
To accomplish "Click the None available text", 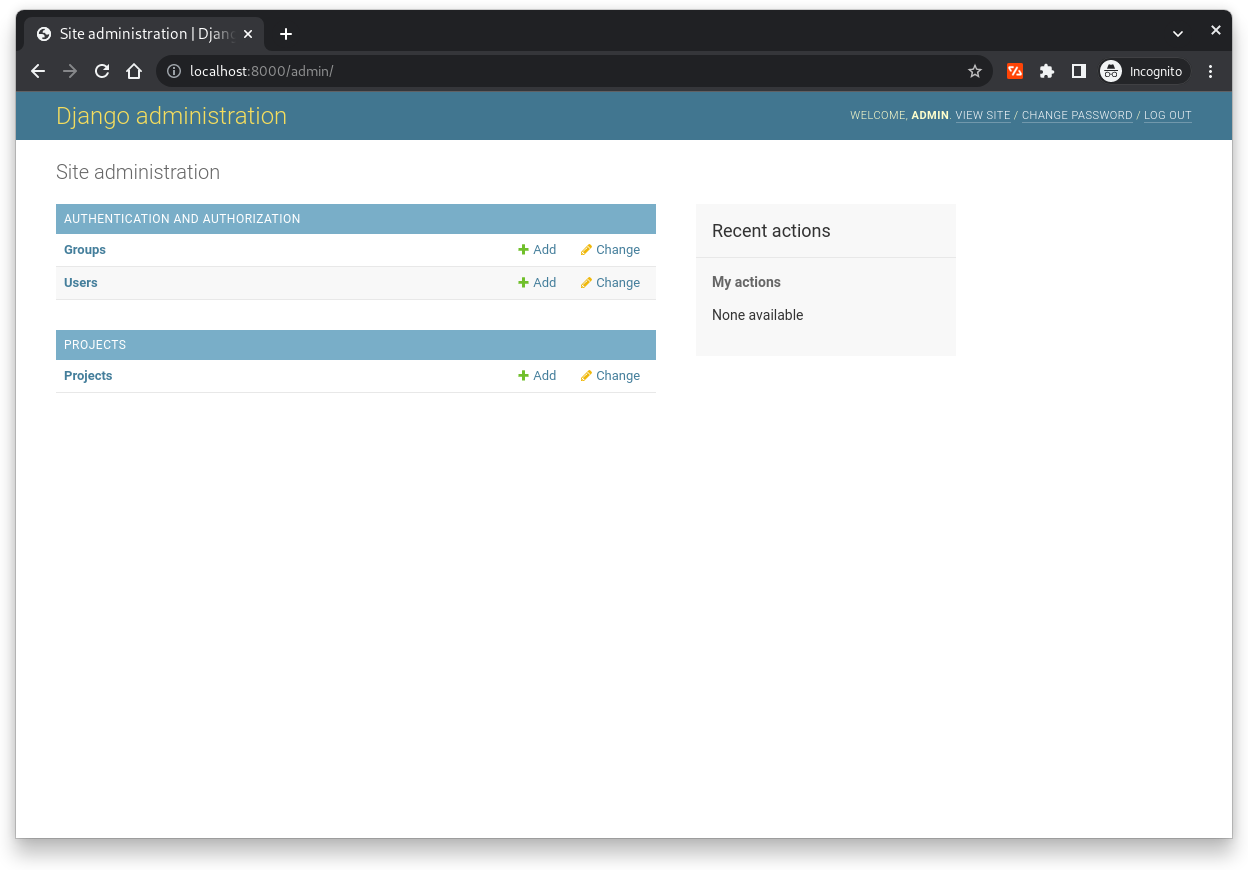I will tap(758, 315).
